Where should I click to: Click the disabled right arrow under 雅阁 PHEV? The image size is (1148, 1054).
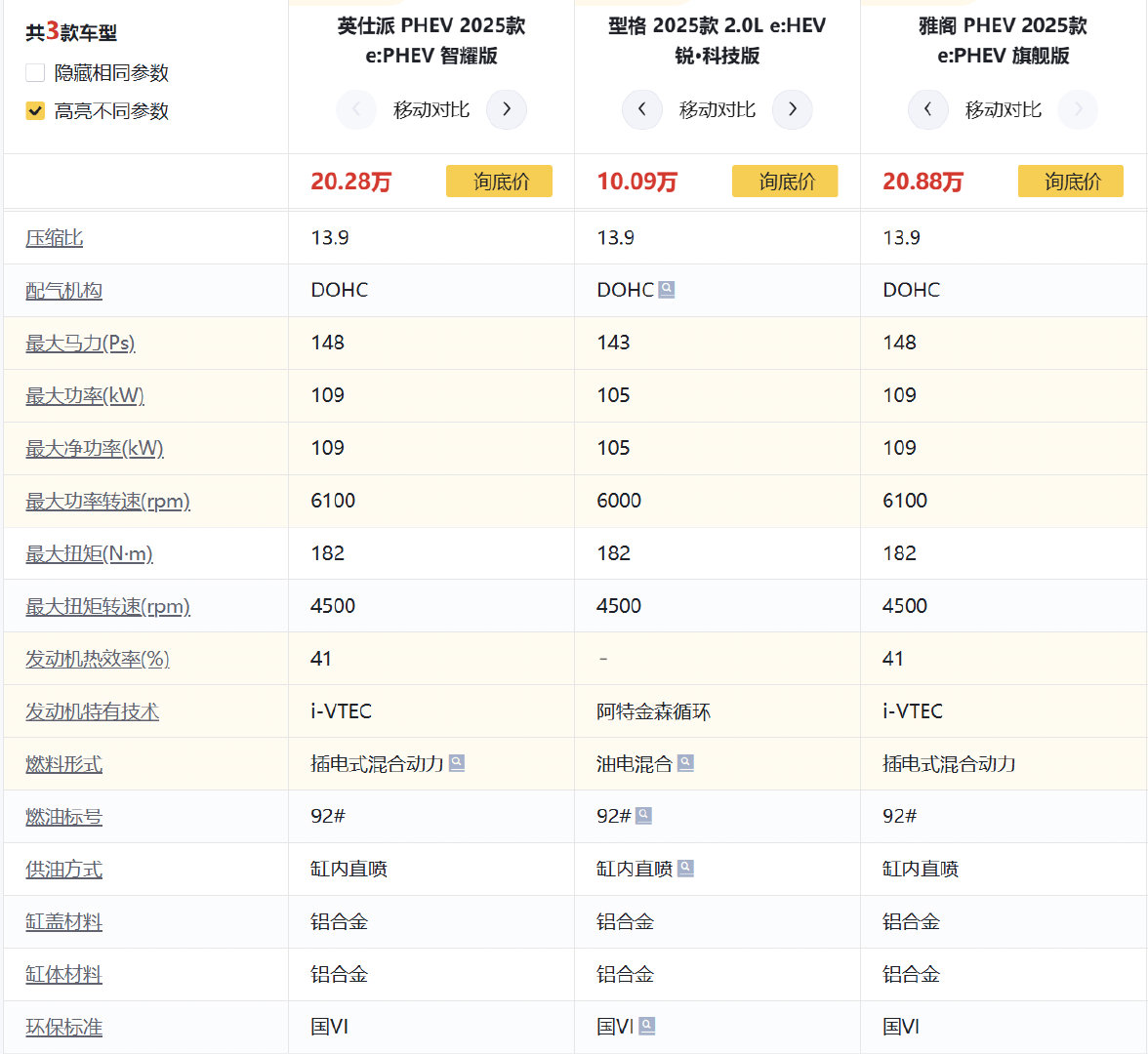pos(1079,109)
